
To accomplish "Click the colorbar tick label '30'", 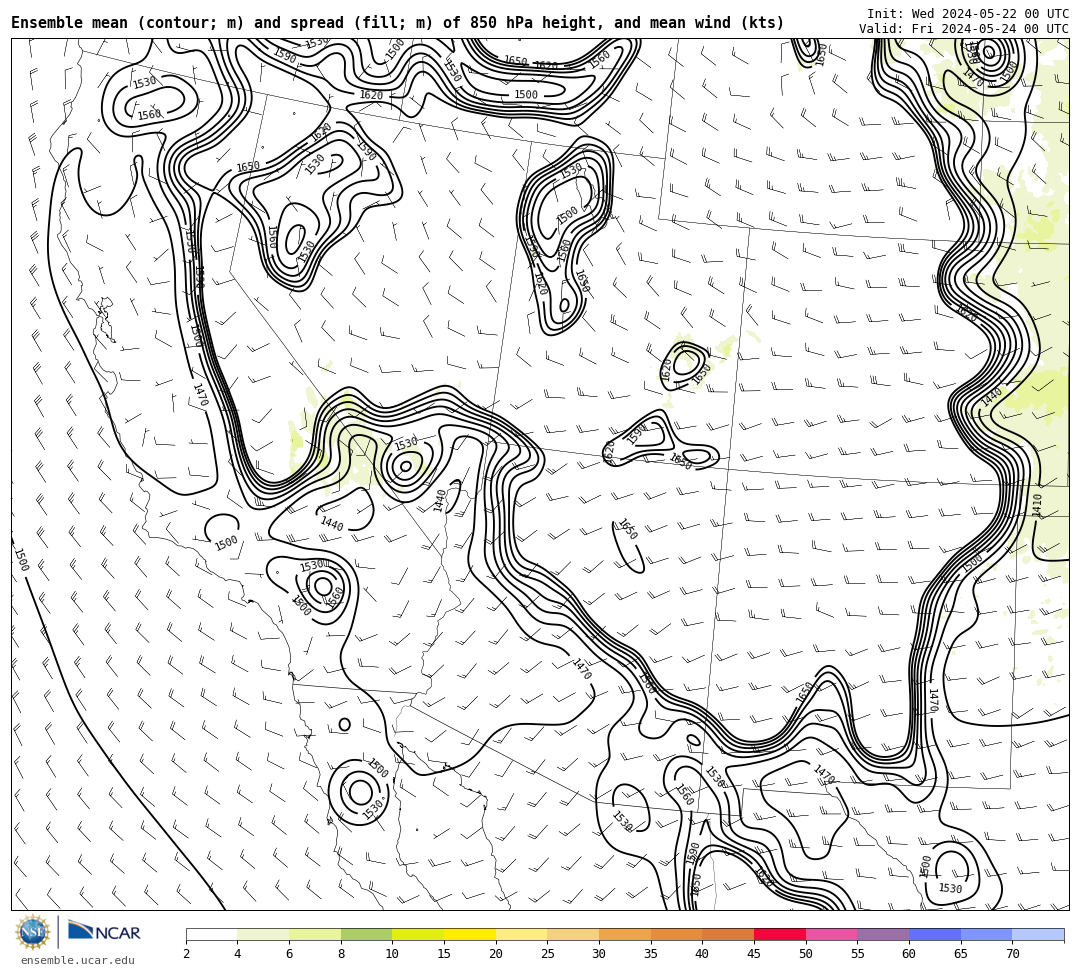I will (599, 954).
